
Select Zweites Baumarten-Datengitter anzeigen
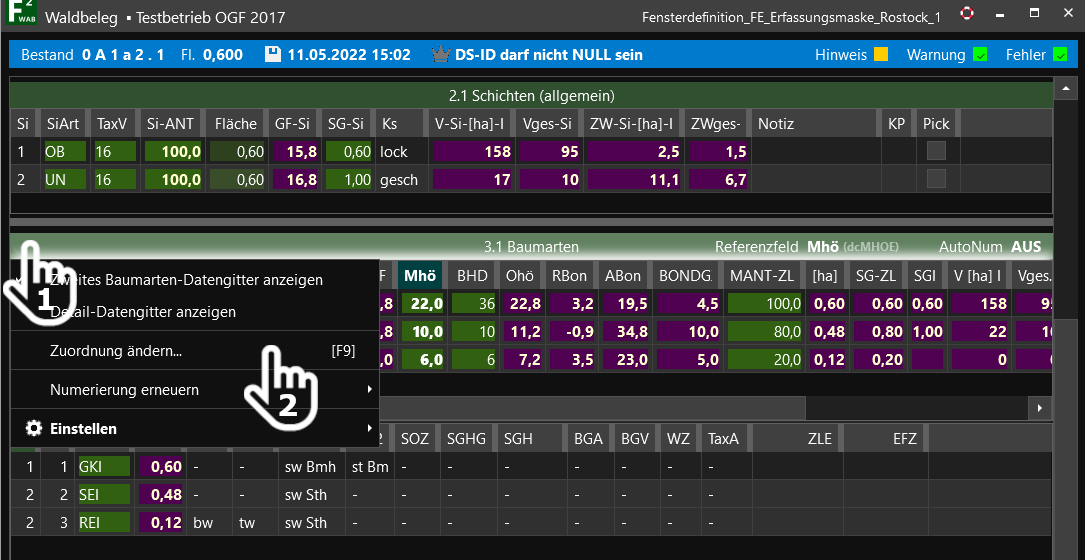tap(186, 280)
